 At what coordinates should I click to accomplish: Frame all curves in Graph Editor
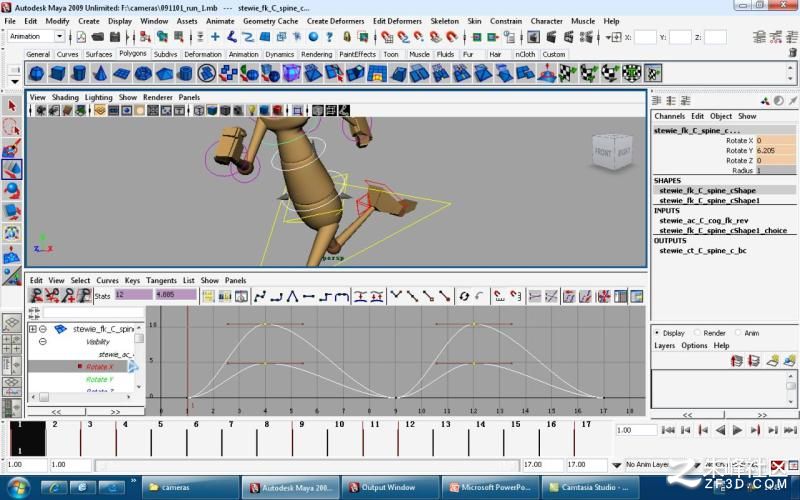coord(208,296)
